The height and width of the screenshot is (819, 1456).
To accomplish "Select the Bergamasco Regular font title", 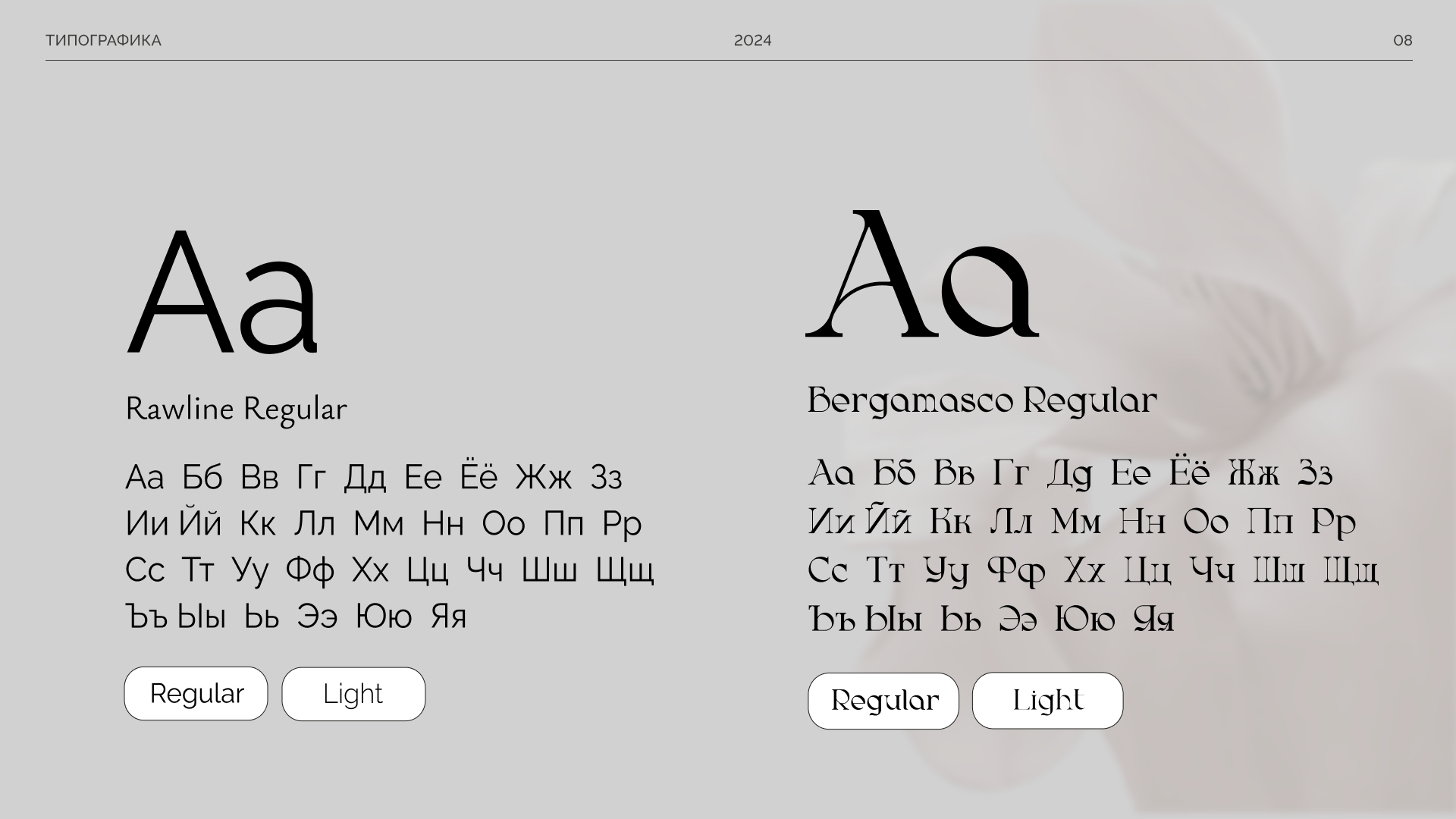I will pyautogui.click(x=982, y=400).
